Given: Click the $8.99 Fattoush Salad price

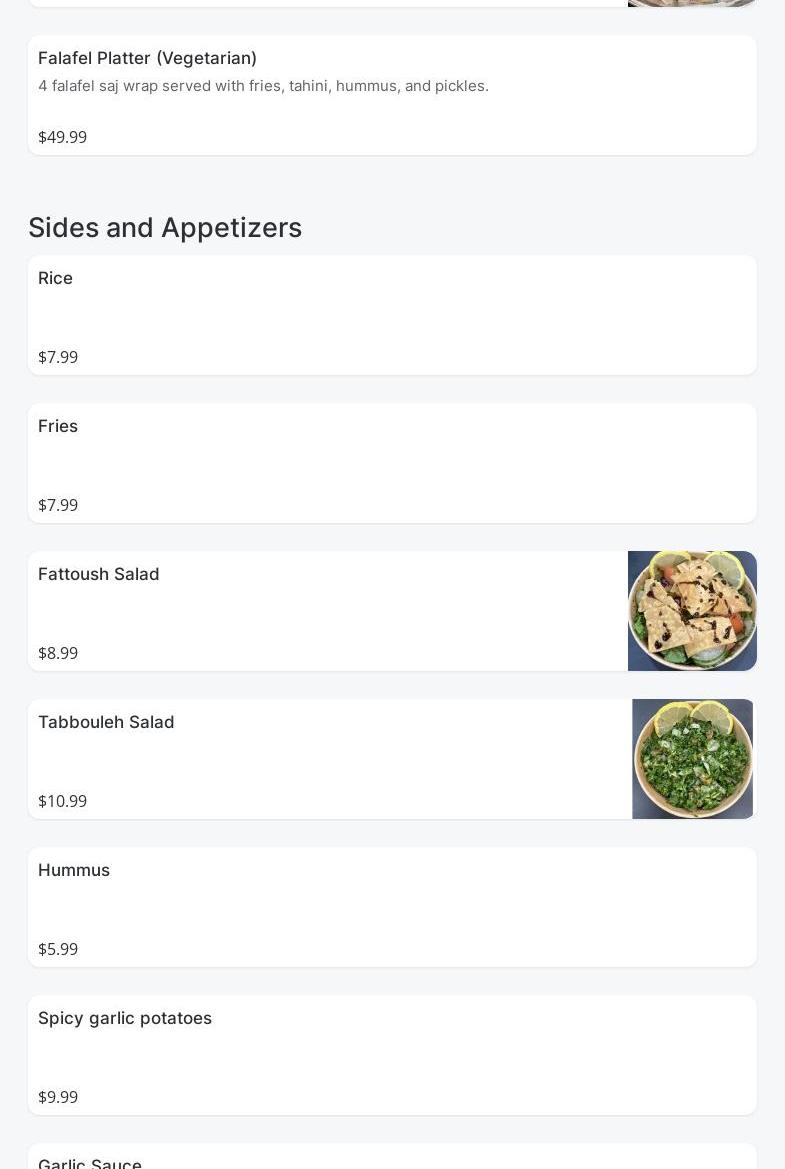Looking at the screenshot, I should coord(58,653).
